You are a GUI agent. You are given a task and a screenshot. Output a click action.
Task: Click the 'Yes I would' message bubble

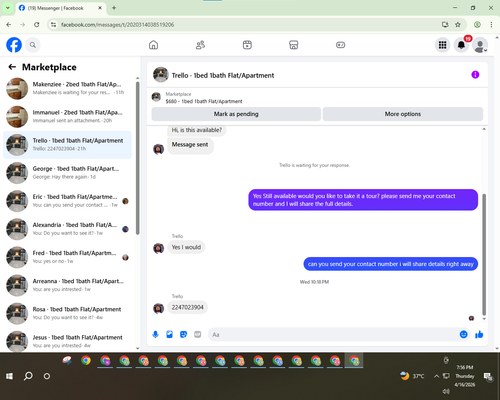coord(186,247)
